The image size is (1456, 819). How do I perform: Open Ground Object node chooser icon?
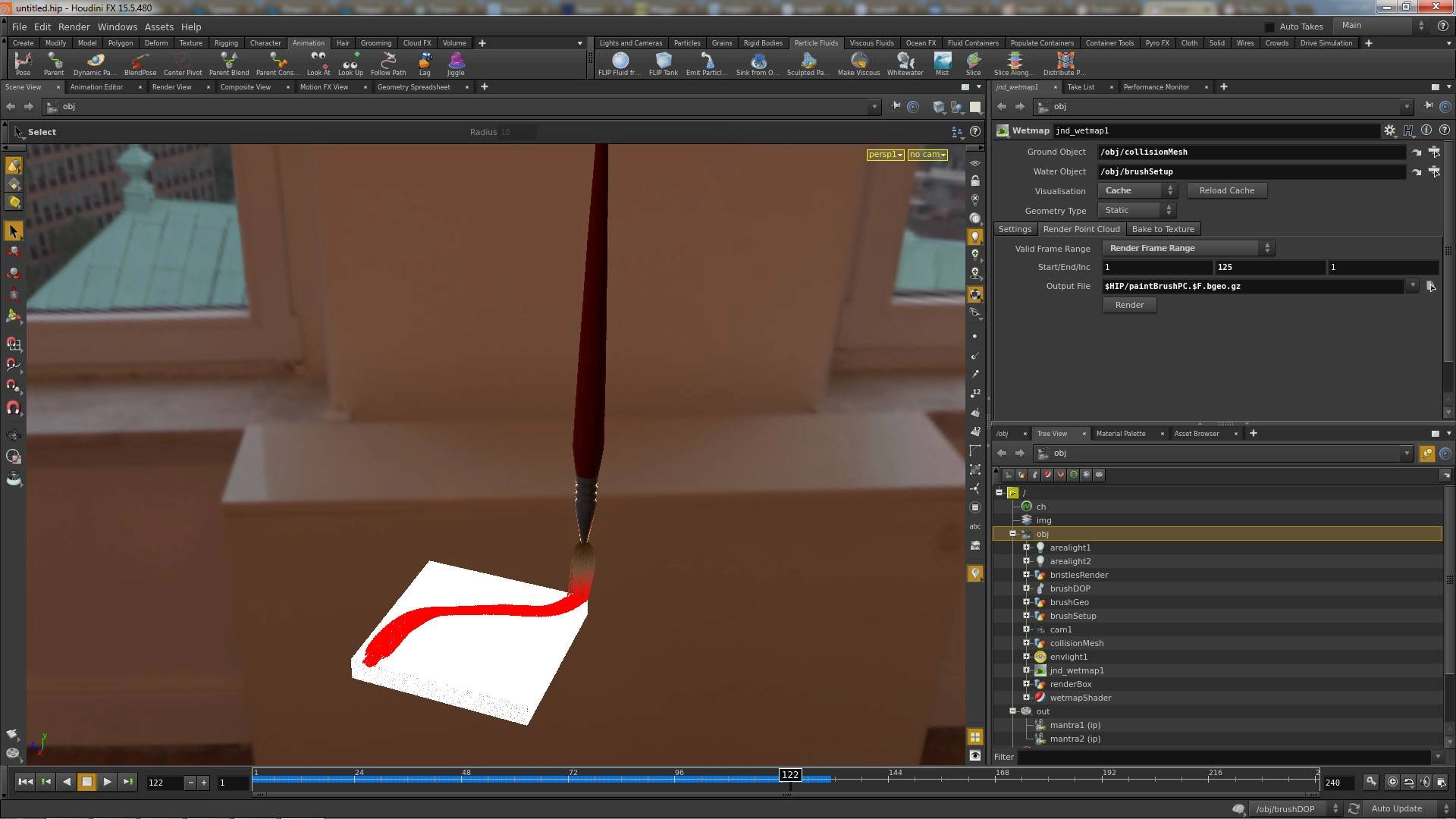pos(1434,152)
